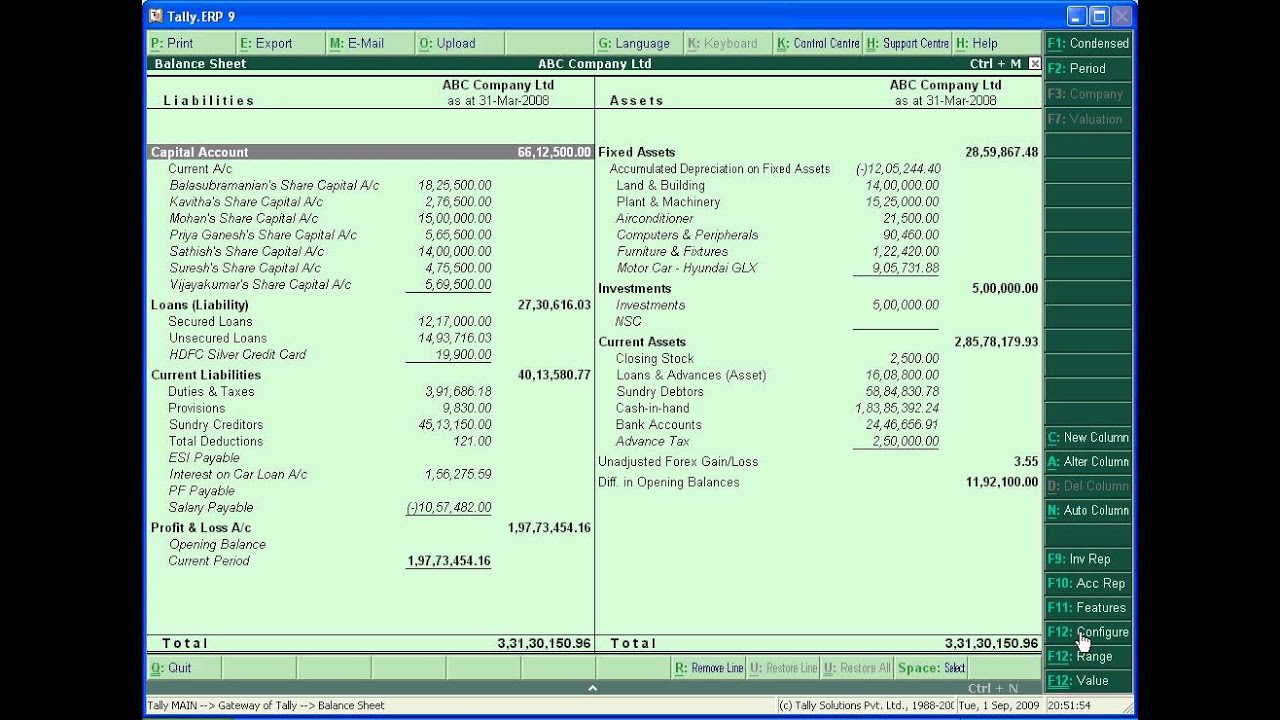This screenshot has height=720, width=1280.
Task: Open the Control Centre
Action: click(x=818, y=43)
